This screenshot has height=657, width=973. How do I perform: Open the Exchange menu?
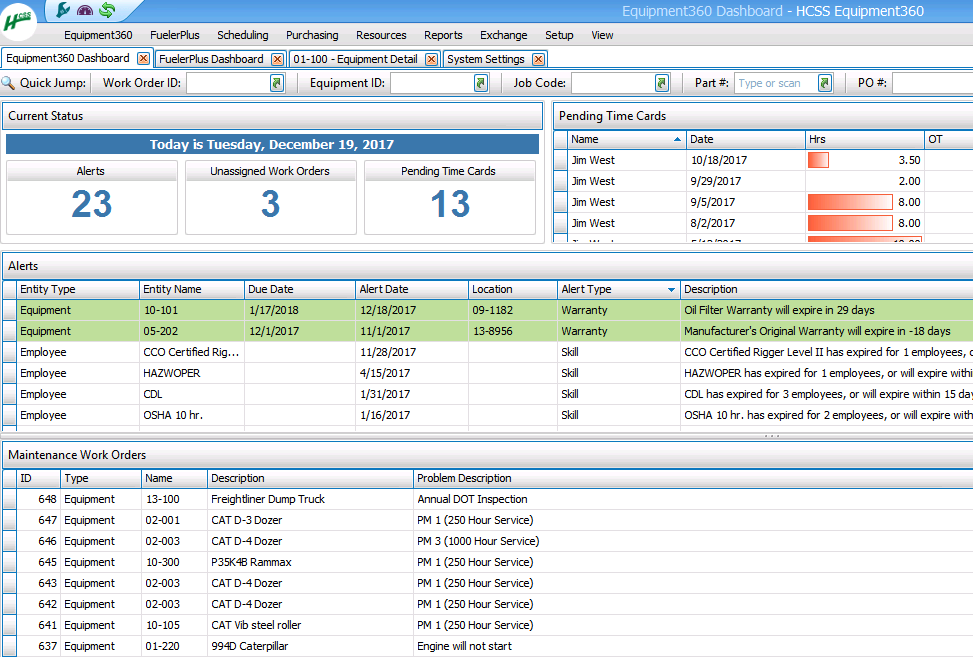tap(503, 35)
